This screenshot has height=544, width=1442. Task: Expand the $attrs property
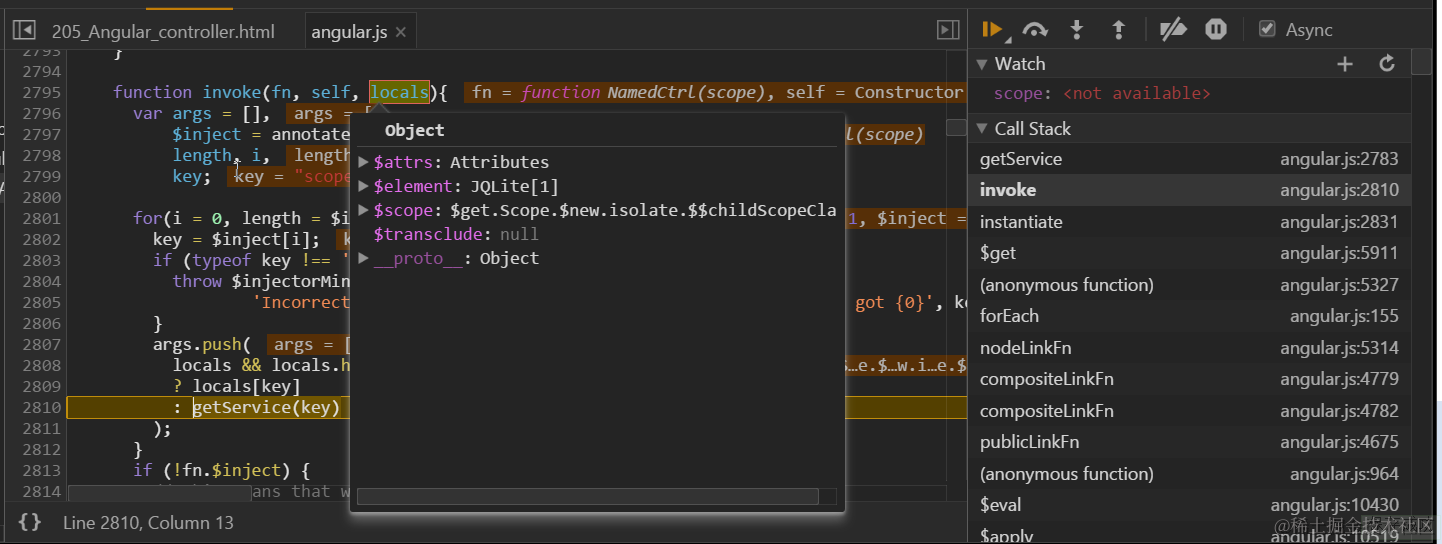coord(364,162)
